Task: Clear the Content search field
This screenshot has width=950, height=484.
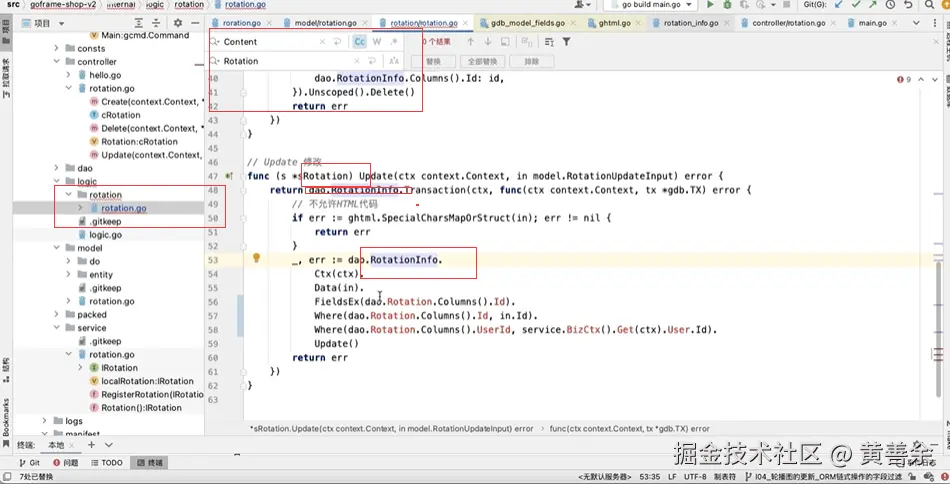Action: (x=322, y=42)
